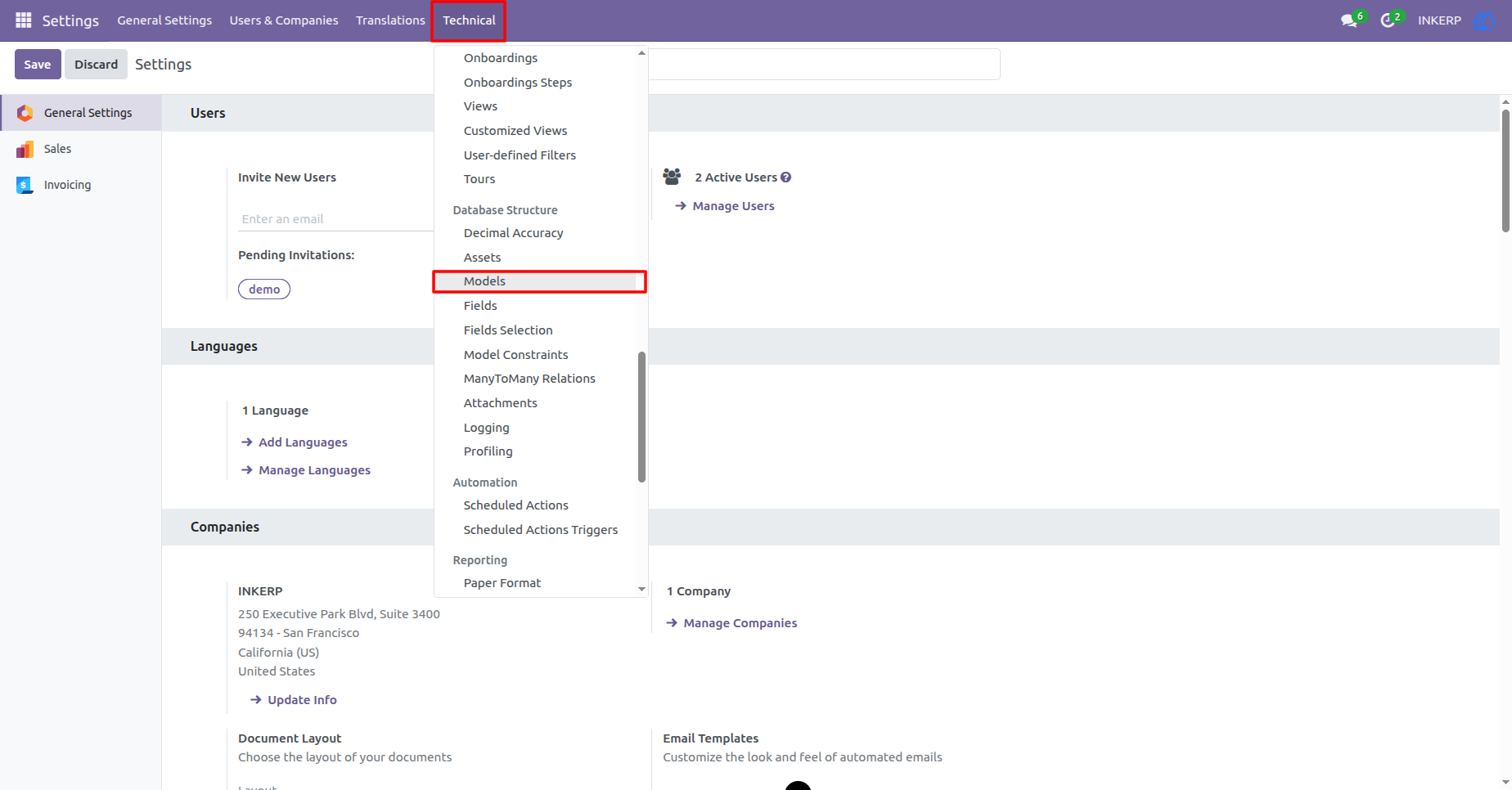Click the demo pending invitation tag
This screenshot has width=1512, height=790.
click(264, 290)
